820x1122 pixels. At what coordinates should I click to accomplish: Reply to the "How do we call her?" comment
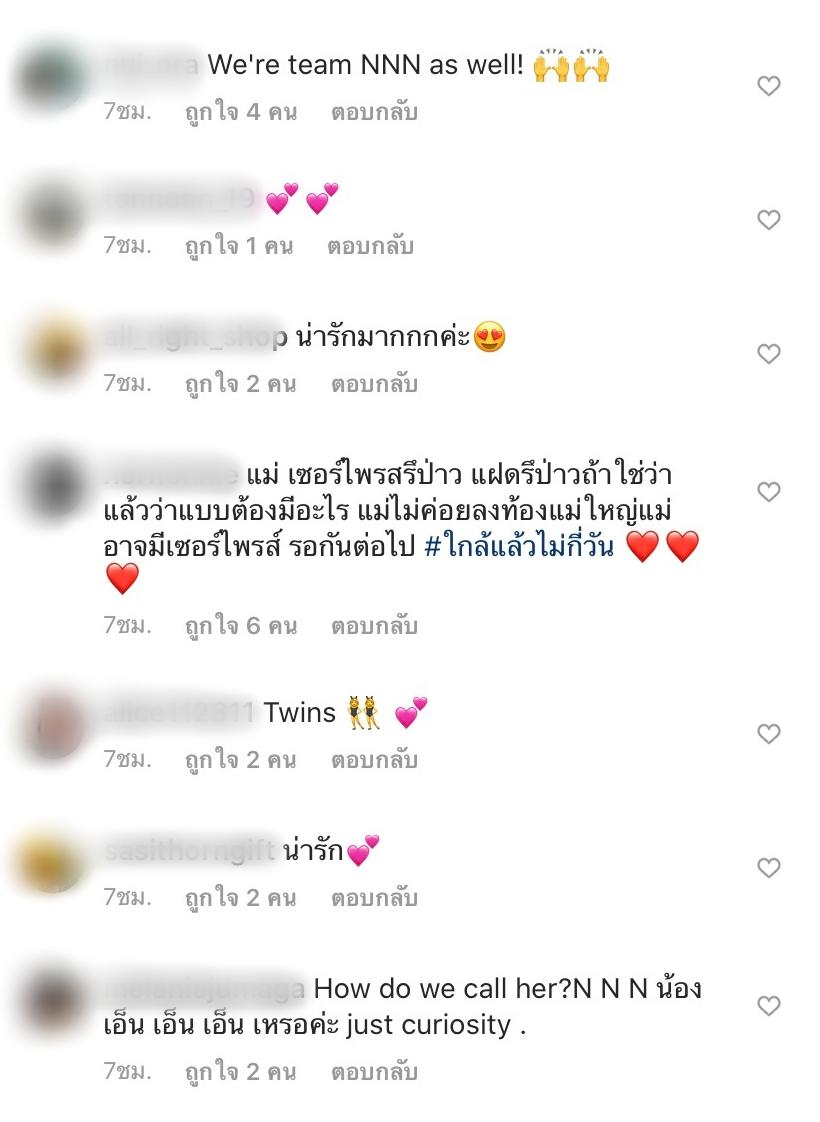click(x=374, y=1072)
